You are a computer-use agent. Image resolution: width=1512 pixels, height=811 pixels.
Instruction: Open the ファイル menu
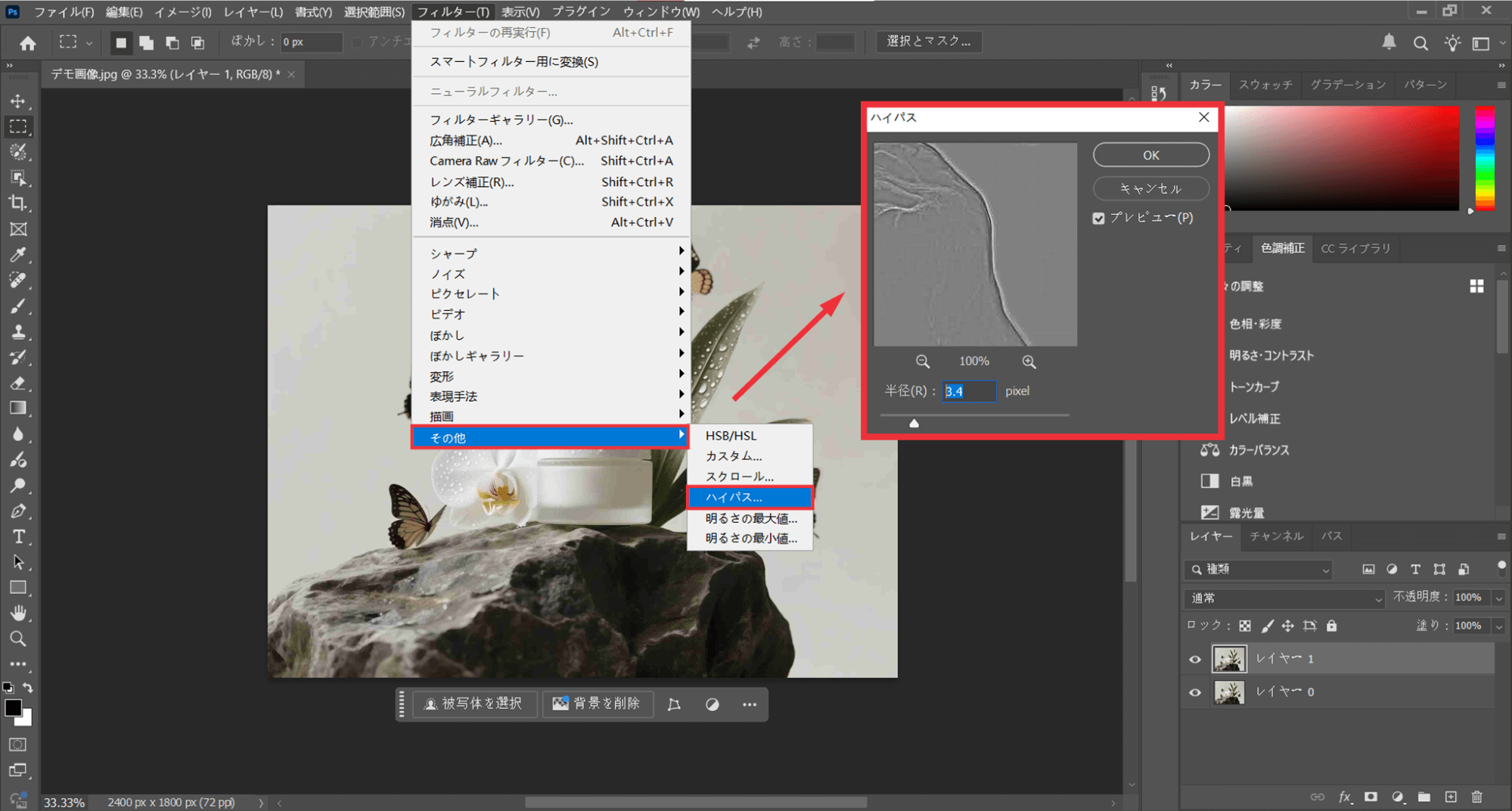coord(64,12)
